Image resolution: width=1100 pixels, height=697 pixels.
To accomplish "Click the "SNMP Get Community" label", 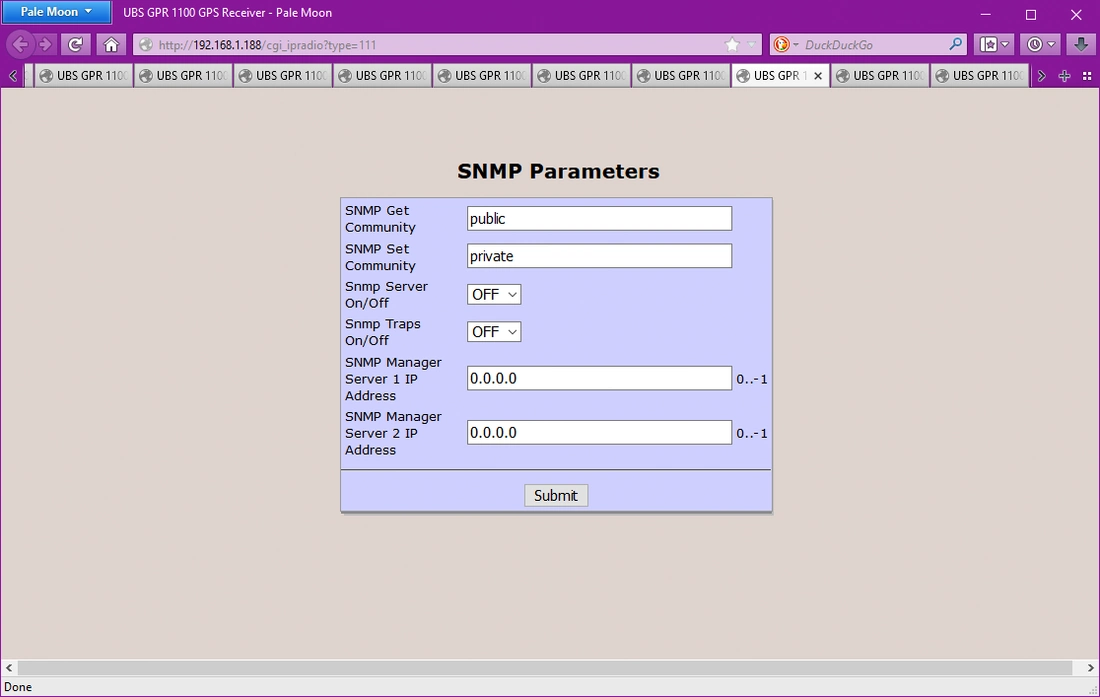I will (x=380, y=219).
